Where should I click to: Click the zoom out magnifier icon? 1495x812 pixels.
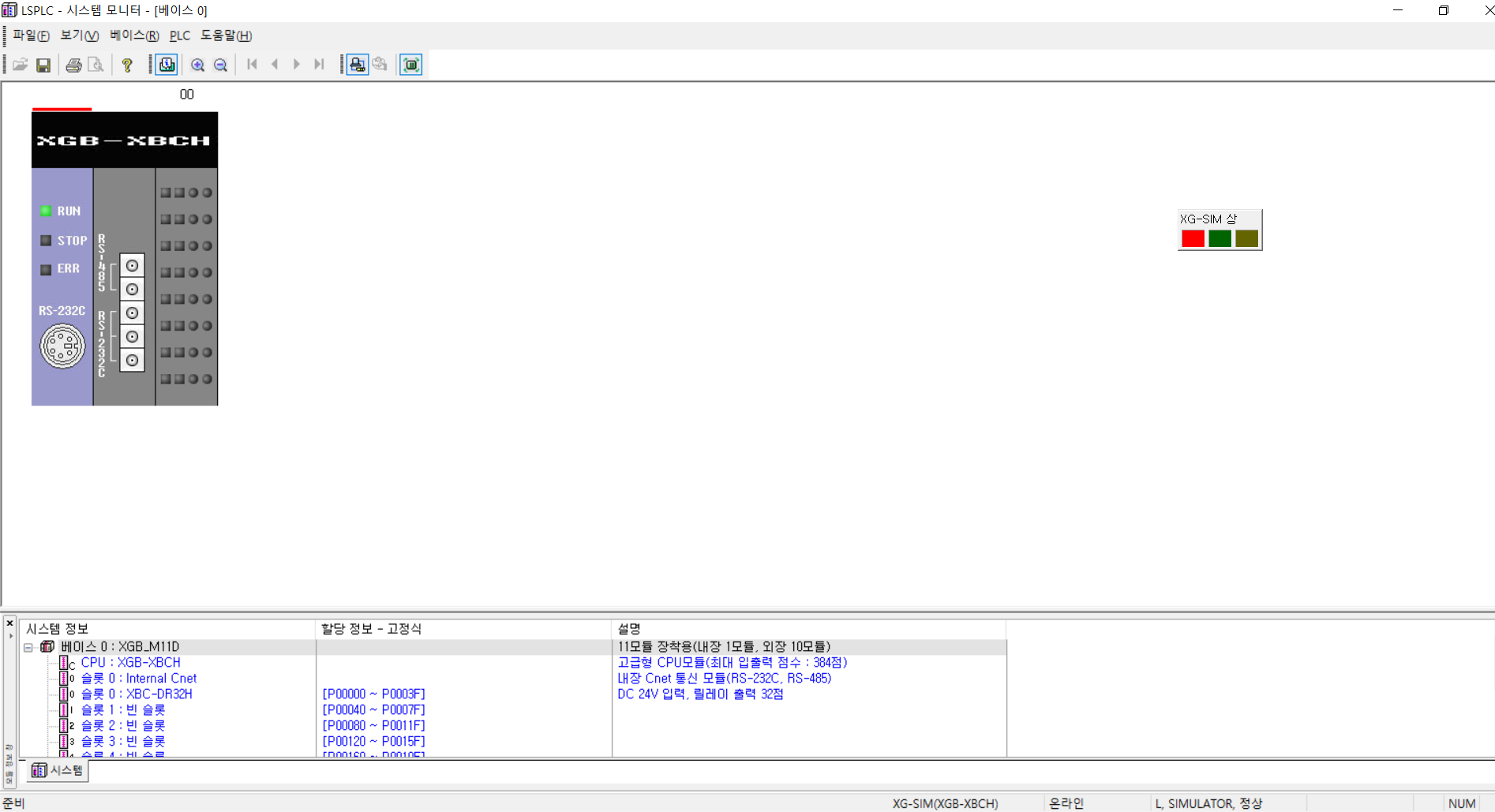221,65
